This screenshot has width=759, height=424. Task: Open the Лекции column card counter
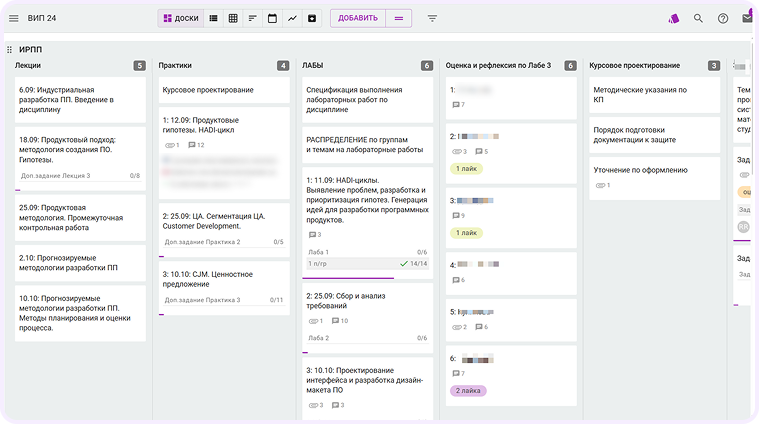tap(139, 66)
